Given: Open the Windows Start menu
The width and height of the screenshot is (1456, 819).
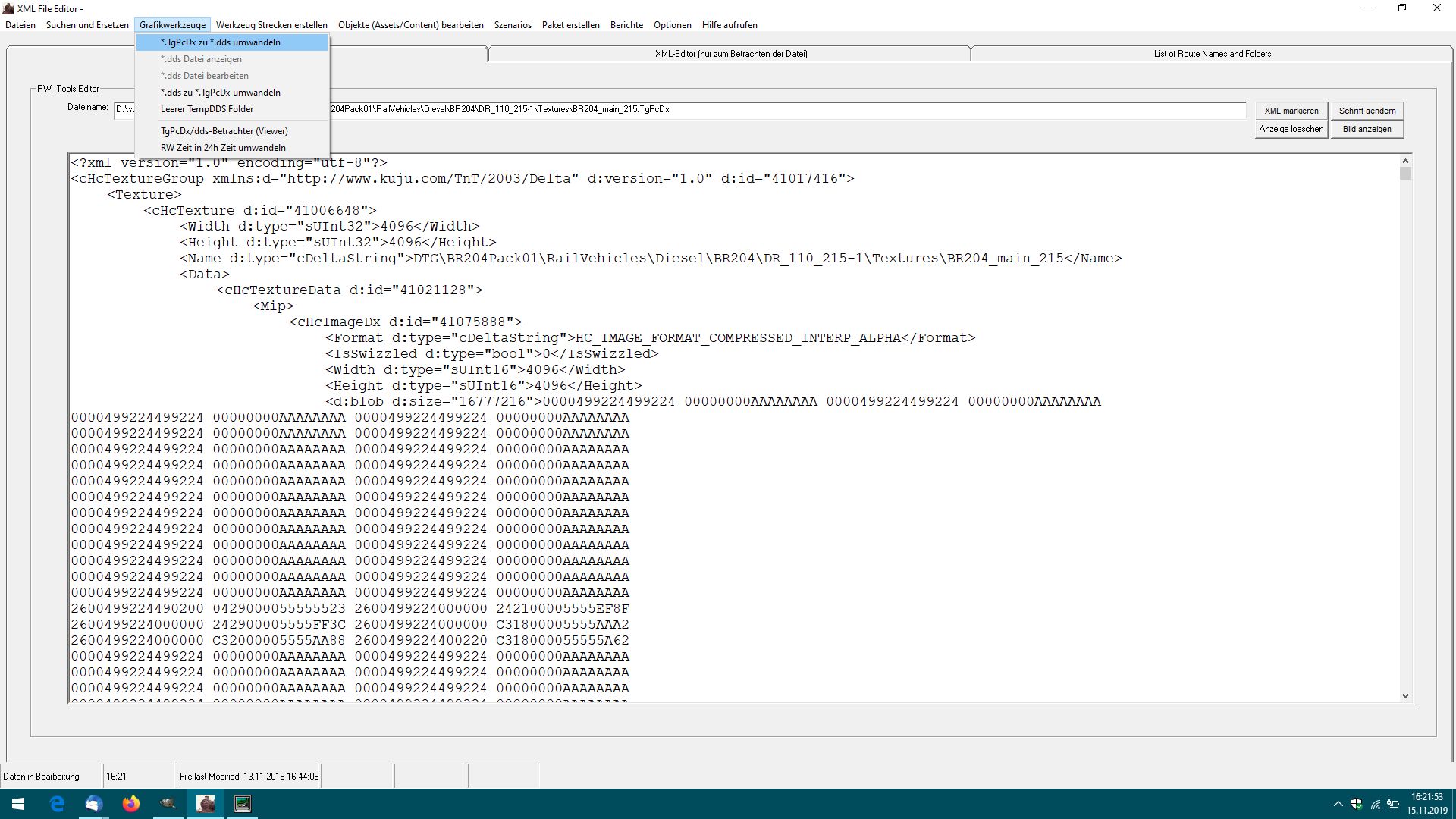Looking at the screenshot, I should (x=18, y=803).
